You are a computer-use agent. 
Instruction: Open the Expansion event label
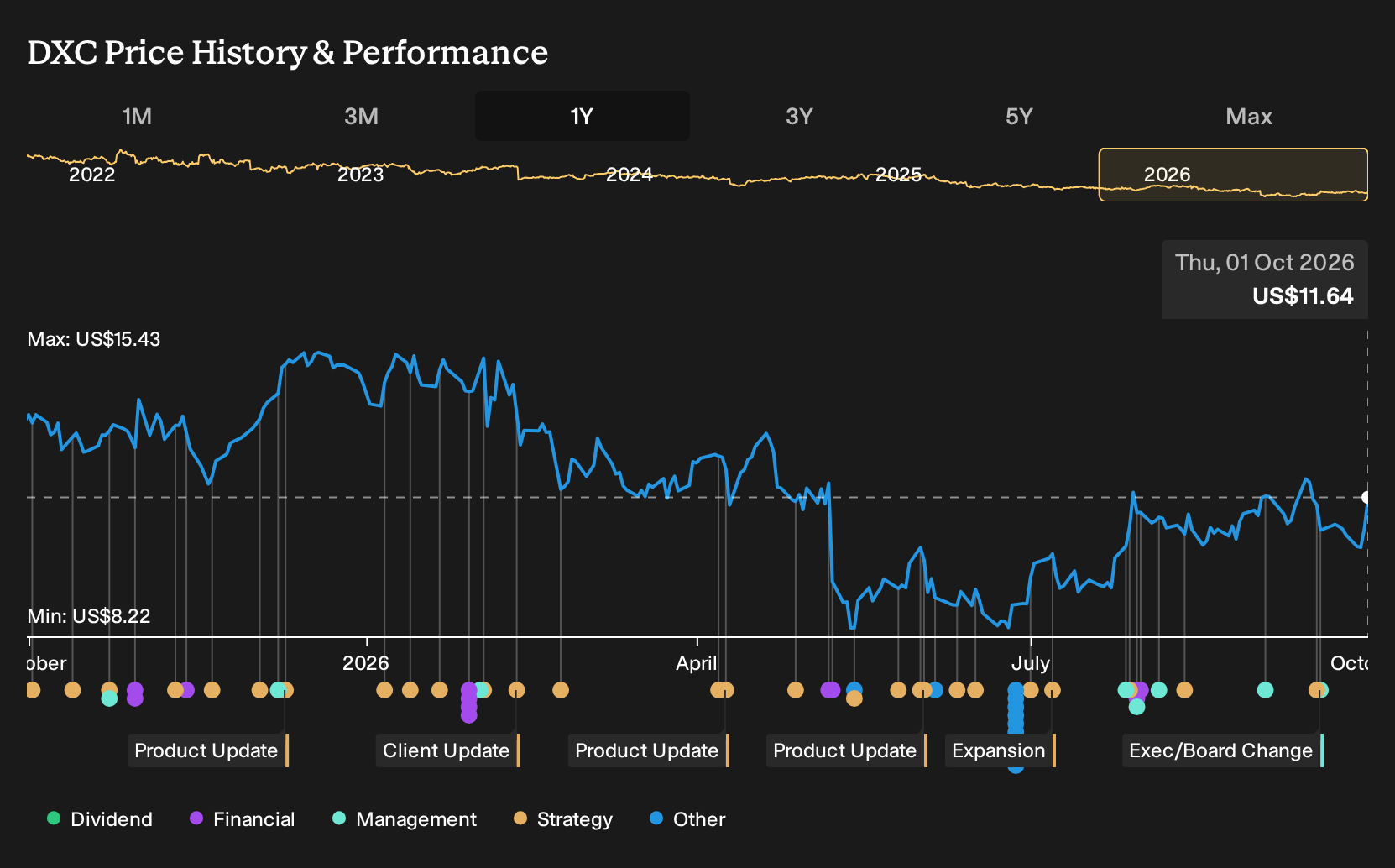point(1001,750)
